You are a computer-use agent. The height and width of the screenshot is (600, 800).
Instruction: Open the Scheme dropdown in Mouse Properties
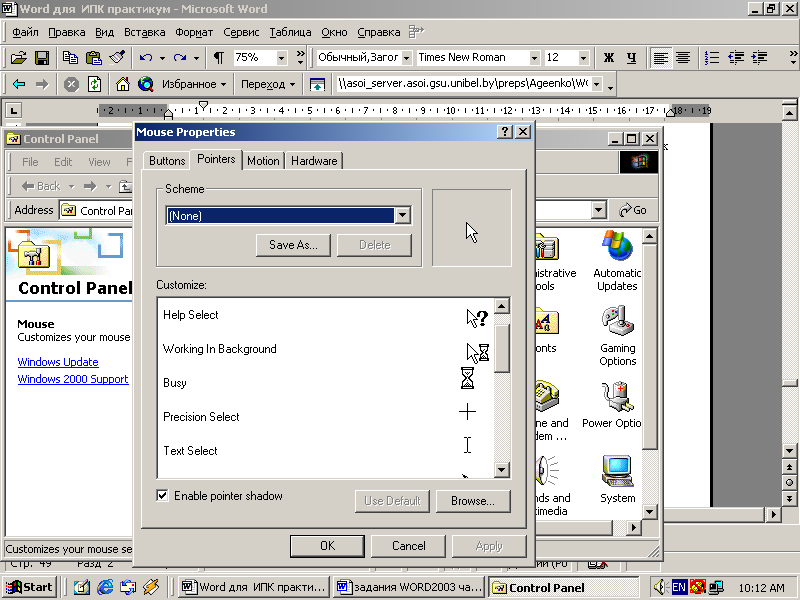(402, 215)
